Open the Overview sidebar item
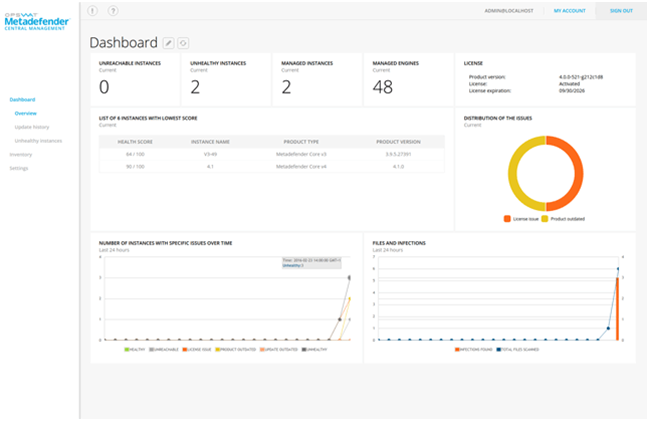The image size is (649, 421). coord(26,113)
